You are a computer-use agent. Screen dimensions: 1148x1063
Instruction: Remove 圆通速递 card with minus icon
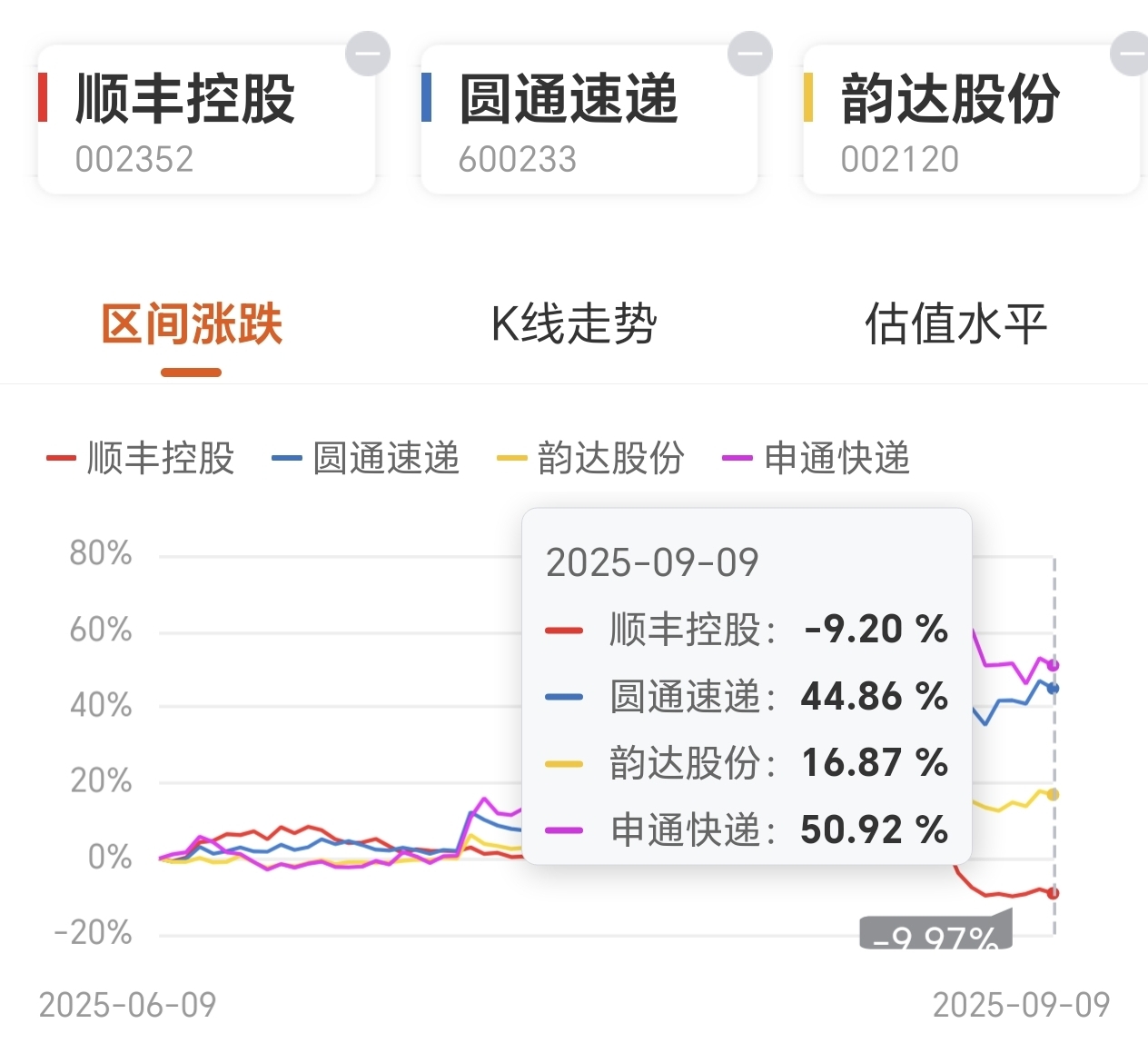point(750,54)
